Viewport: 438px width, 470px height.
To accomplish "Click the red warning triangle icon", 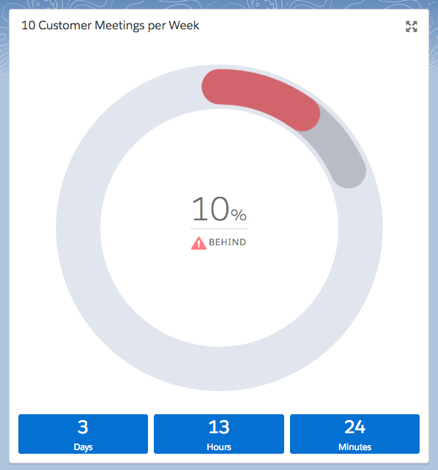I will point(198,243).
